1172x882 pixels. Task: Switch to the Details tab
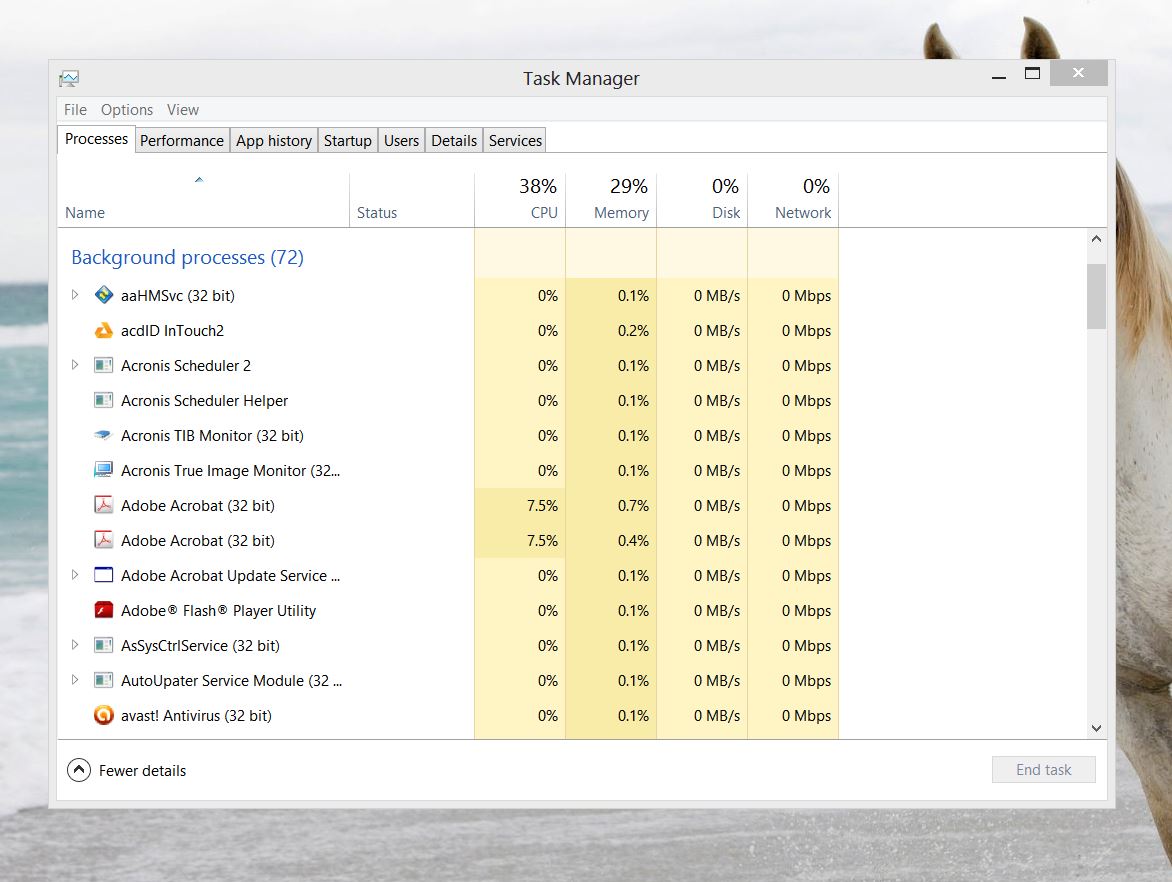(454, 141)
